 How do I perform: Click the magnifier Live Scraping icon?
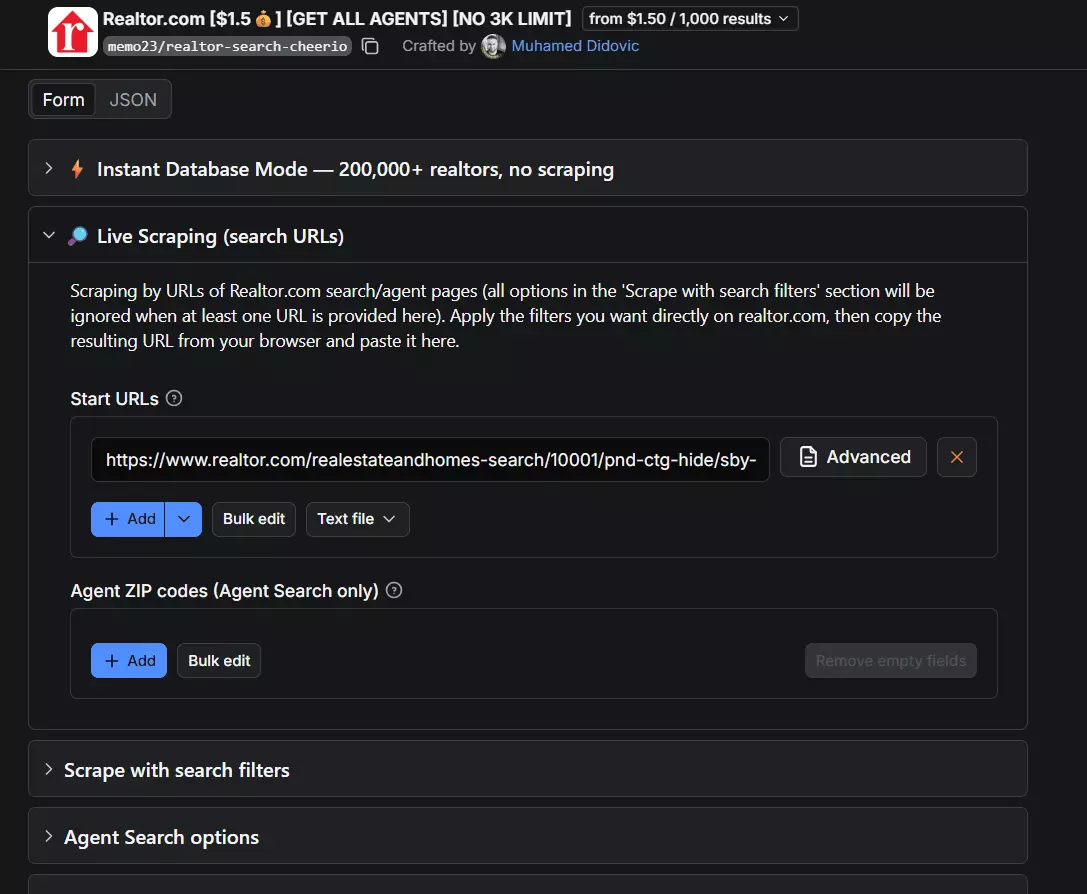tap(78, 236)
